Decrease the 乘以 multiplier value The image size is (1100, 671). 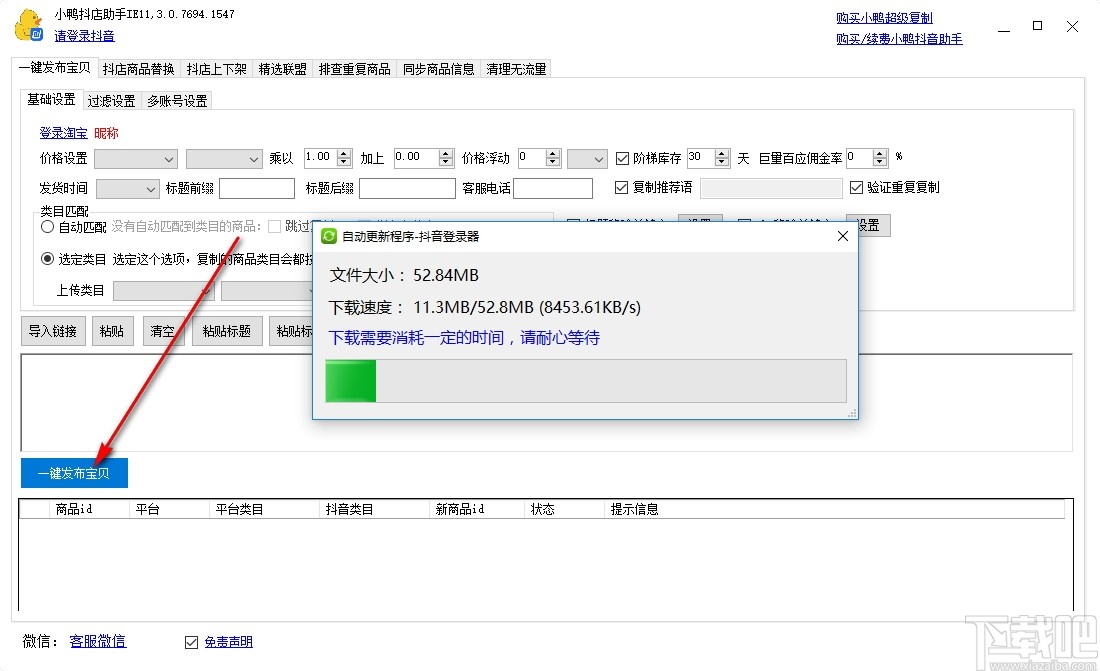[x=344, y=162]
